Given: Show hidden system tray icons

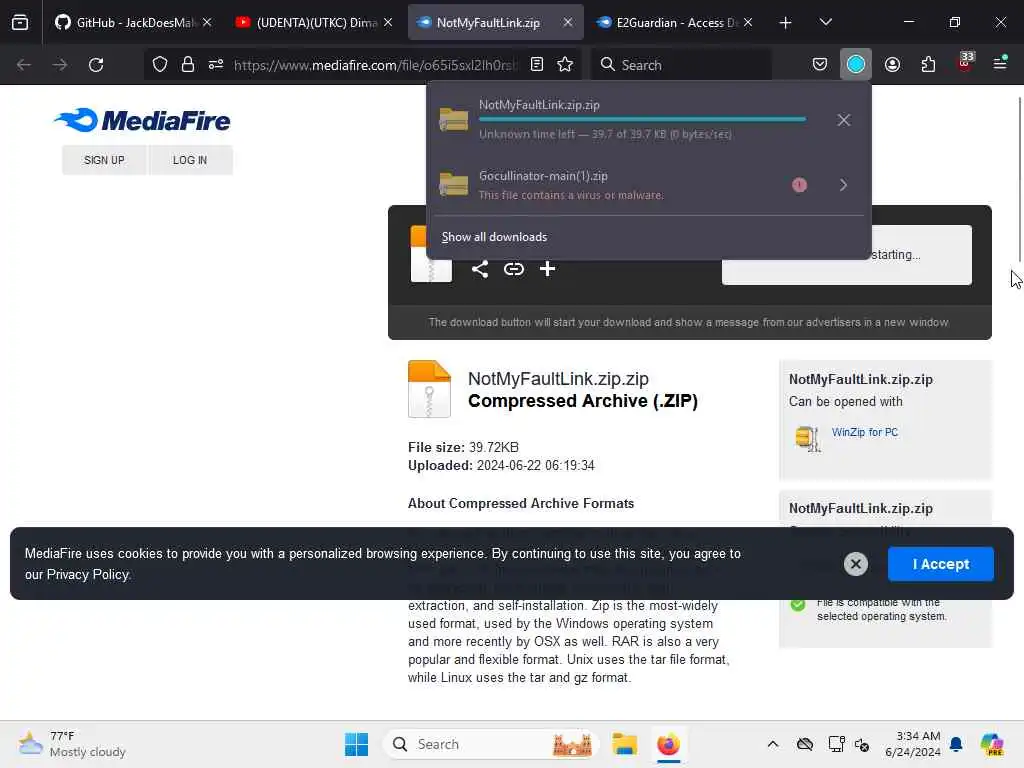Looking at the screenshot, I should [773, 744].
